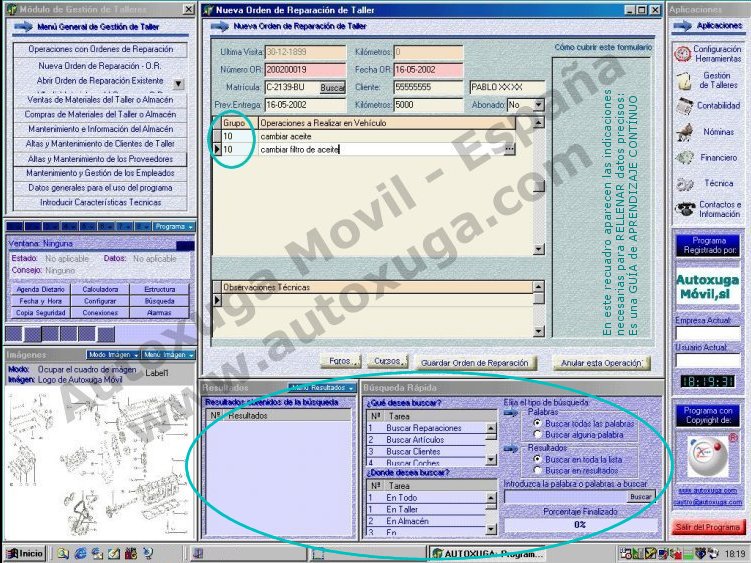Open Agenda Dietario tool
Image resolution: width=751 pixels, height=563 pixels.
[40, 289]
